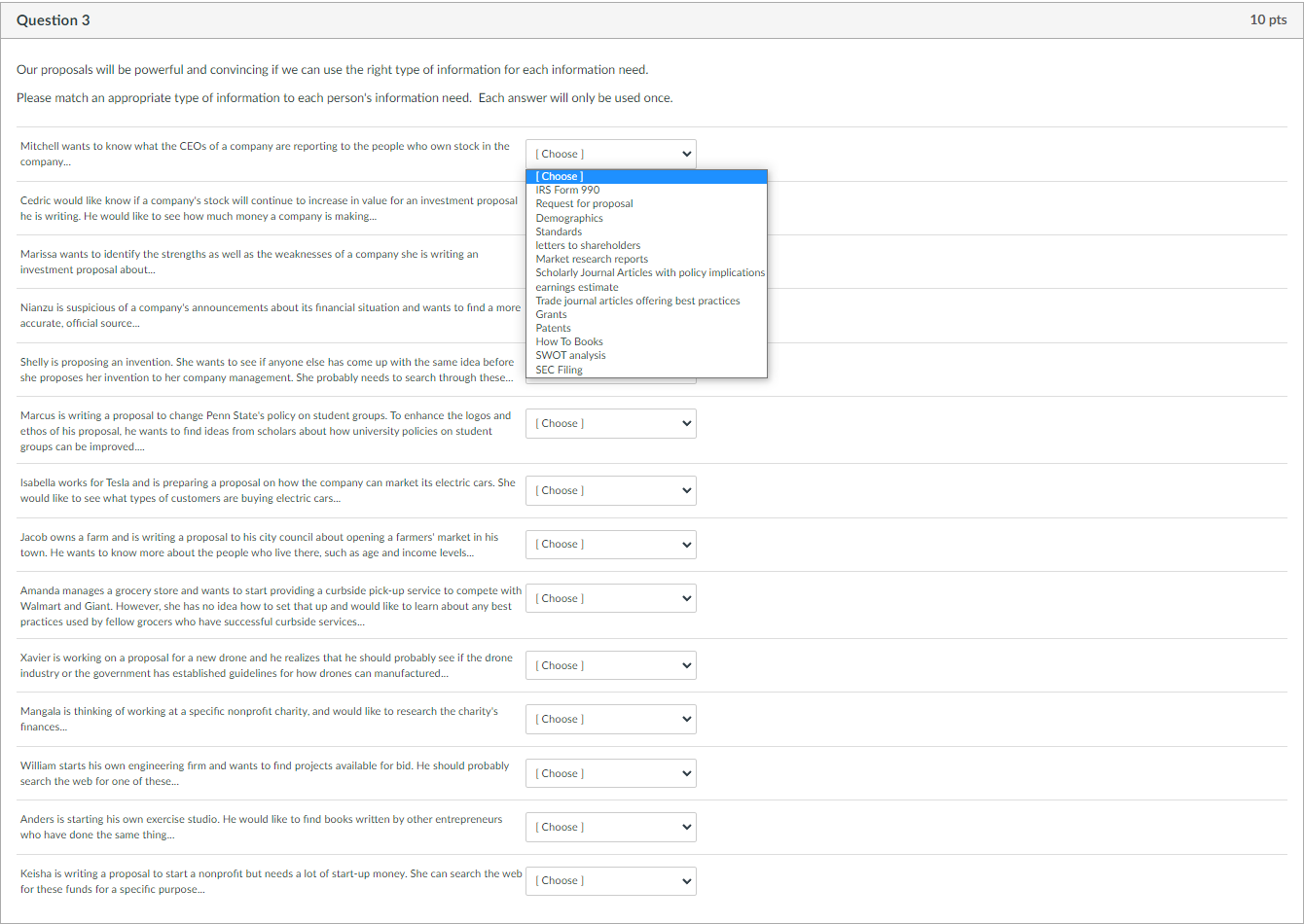Expand the dropdown for Anders's exercise studio question

point(611,827)
